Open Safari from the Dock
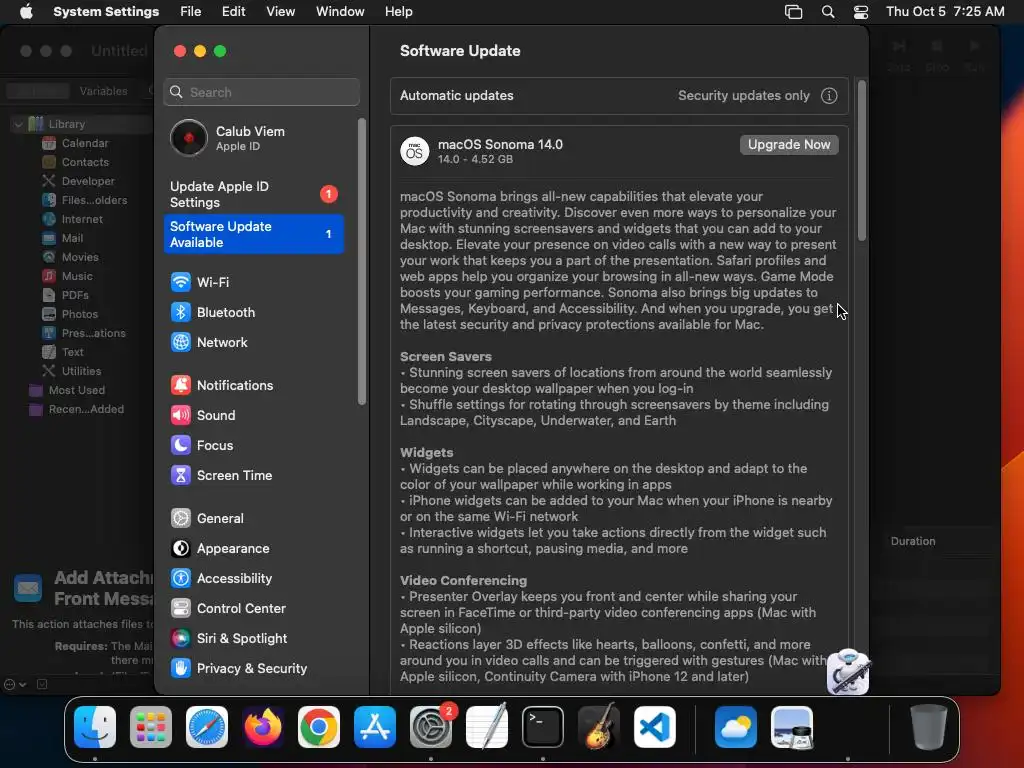The width and height of the screenshot is (1024, 768). [207, 727]
